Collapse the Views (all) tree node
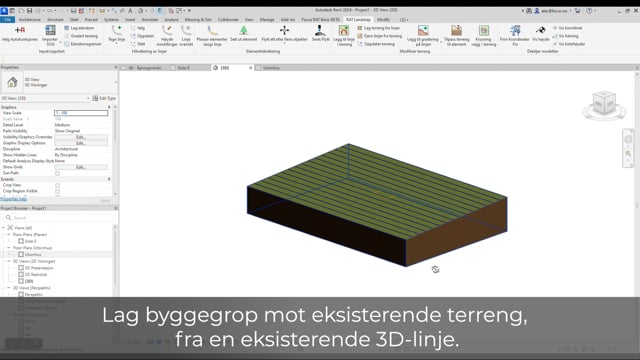This screenshot has height=360, width=640. pos(4,228)
